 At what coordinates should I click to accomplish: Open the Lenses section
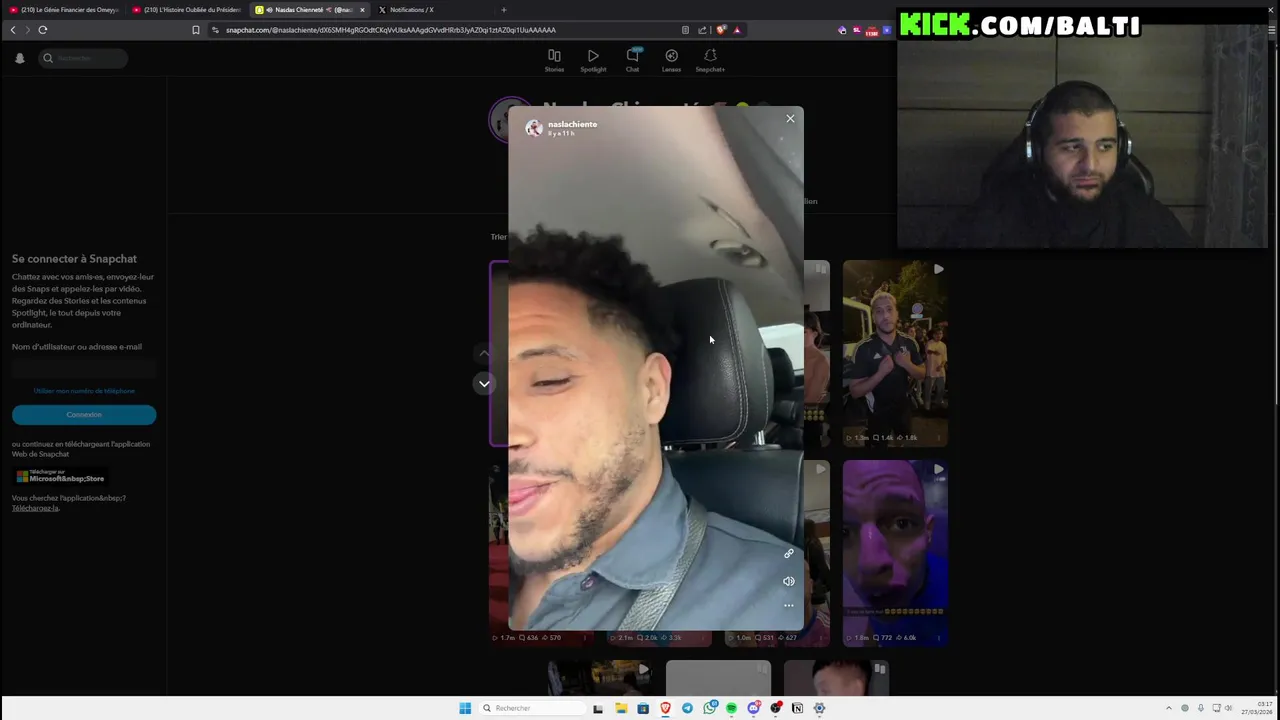671,60
